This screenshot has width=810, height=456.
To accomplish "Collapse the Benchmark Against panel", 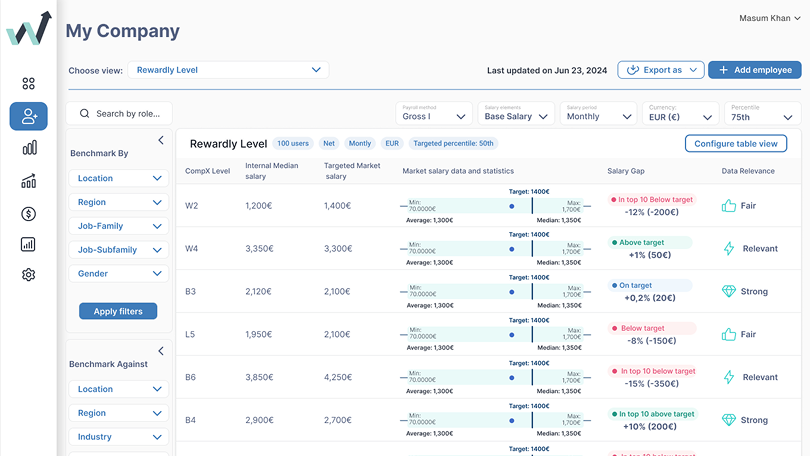I will point(161,351).
